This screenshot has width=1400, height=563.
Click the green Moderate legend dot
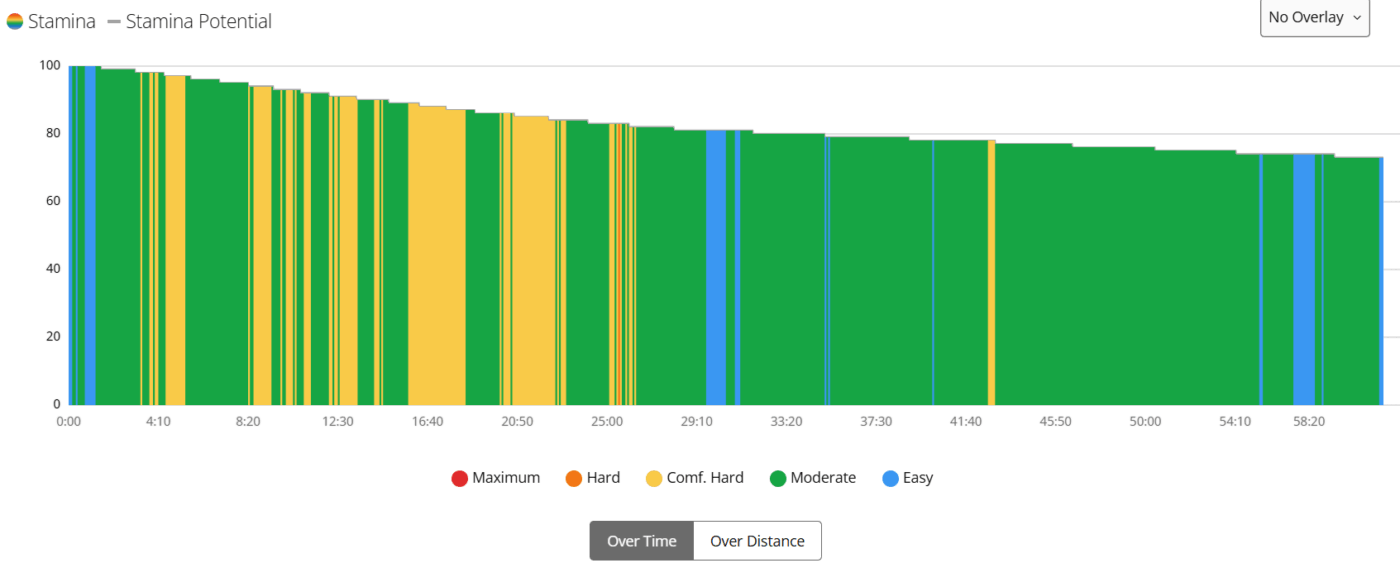click(x=778, y=478)
